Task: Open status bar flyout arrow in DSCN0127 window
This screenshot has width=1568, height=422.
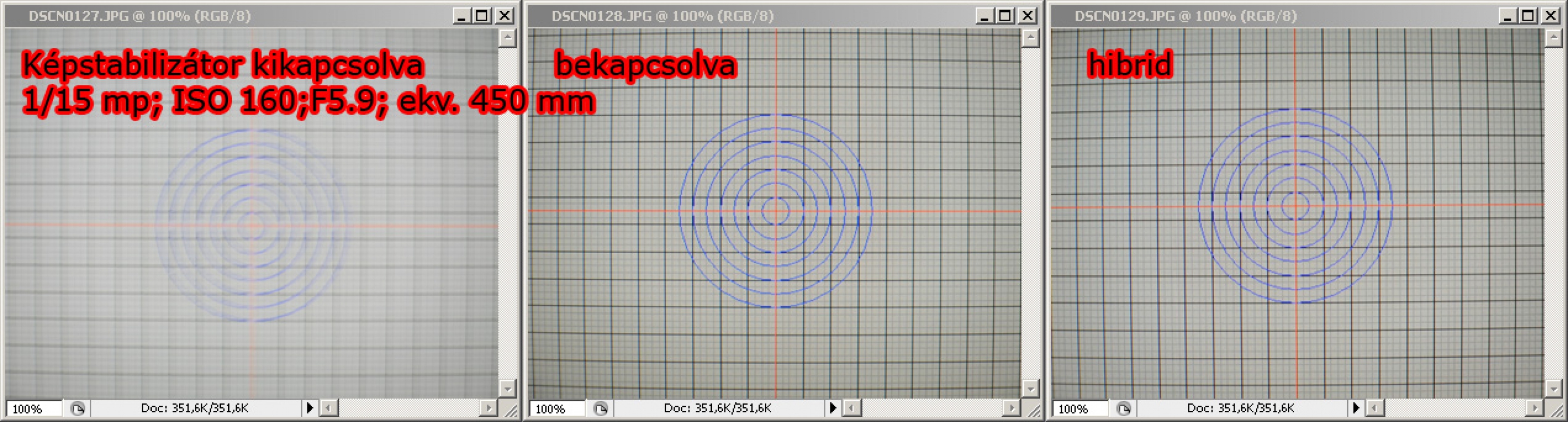Action: (x=310, y=408)
